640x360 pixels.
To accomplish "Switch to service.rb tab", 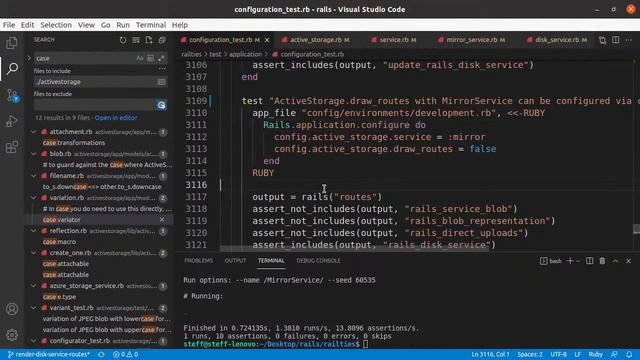I will click(x=394, y=40).
